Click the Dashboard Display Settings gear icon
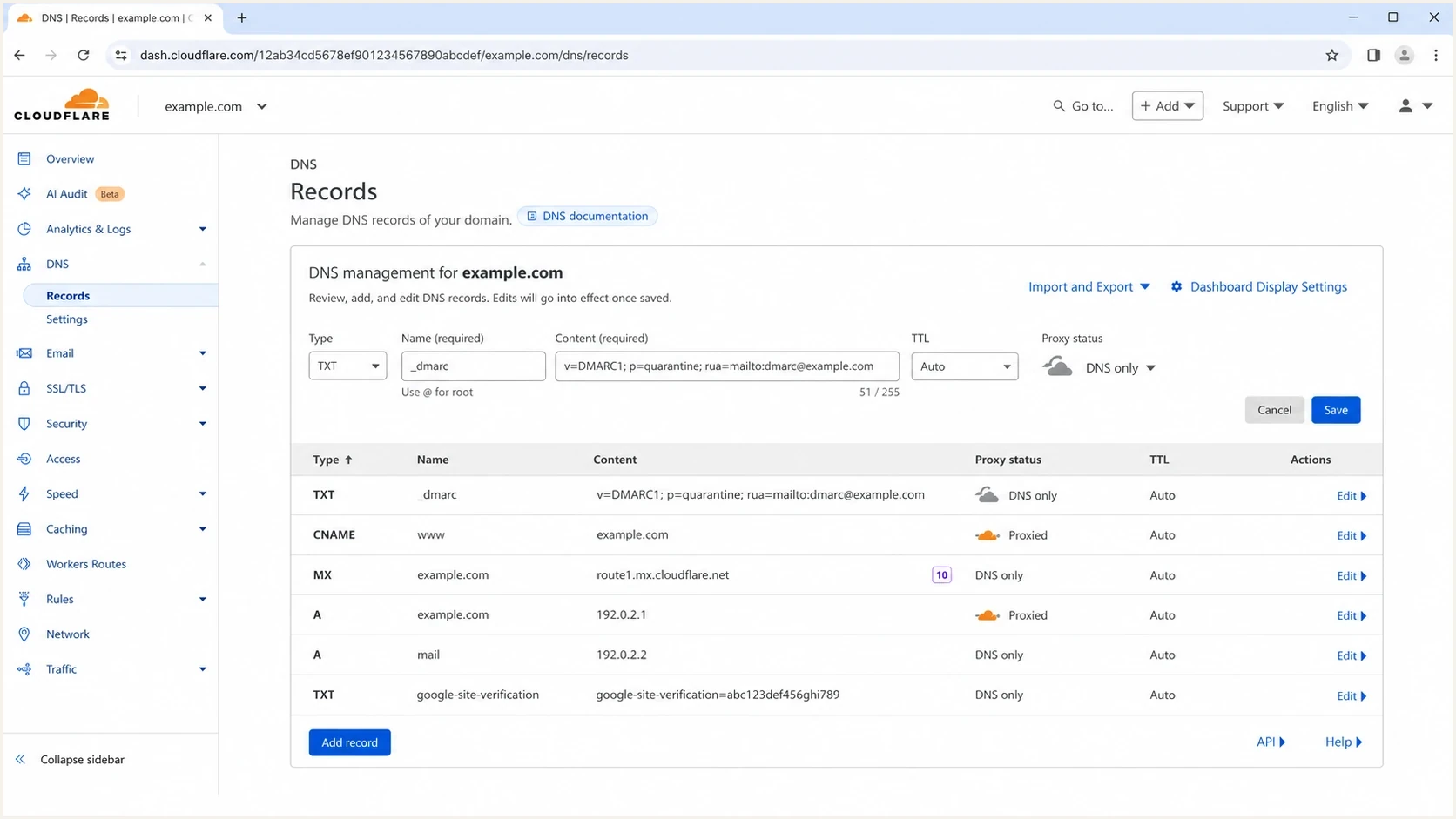 pyautogui.click(x=1176, y=286)
